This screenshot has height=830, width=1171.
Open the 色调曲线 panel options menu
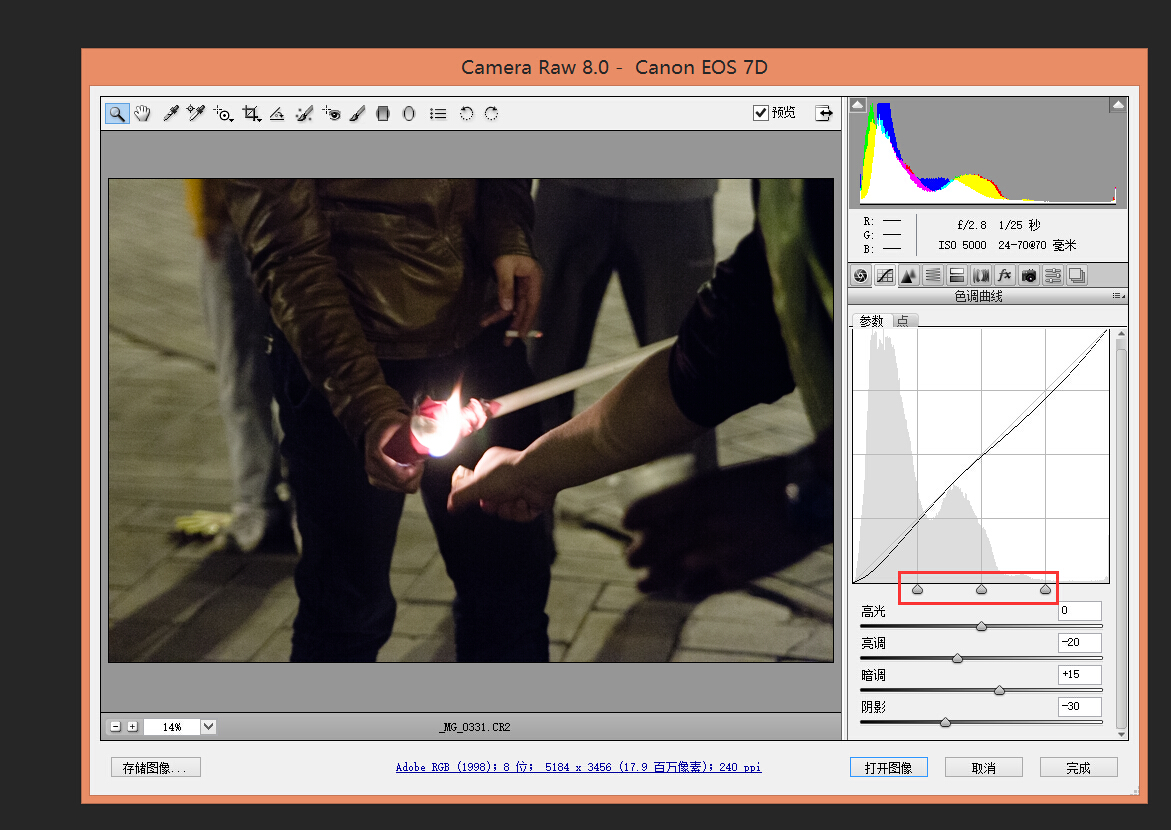1118,297
